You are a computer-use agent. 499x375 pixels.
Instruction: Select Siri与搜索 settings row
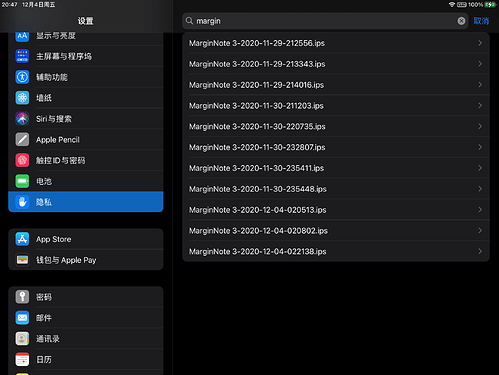pos(86,119)
